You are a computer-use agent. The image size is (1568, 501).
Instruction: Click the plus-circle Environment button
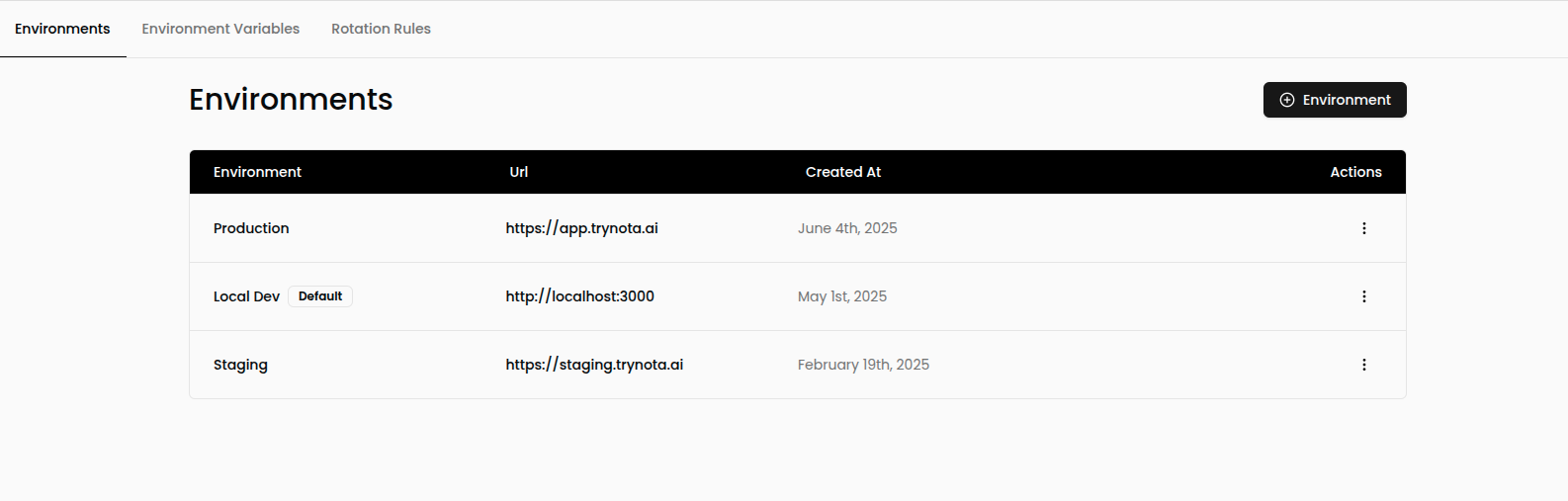pyautogui.click(x=1335, y=100)
